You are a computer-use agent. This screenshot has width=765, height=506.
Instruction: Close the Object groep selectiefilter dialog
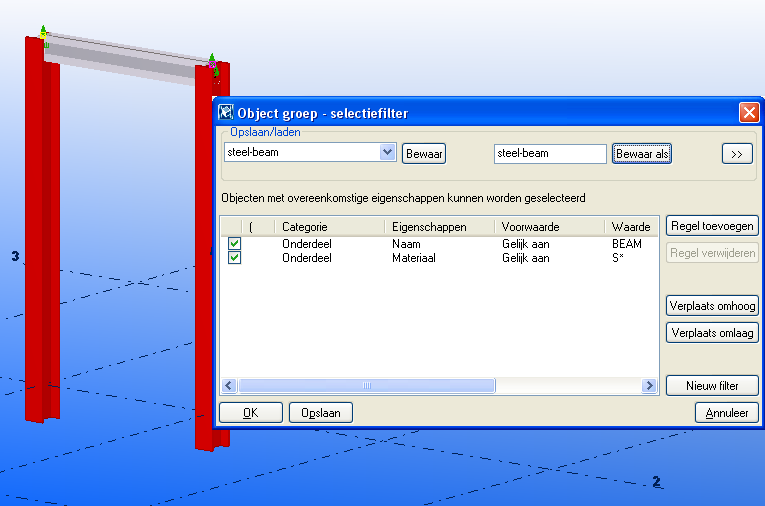[x=748, y=113]
